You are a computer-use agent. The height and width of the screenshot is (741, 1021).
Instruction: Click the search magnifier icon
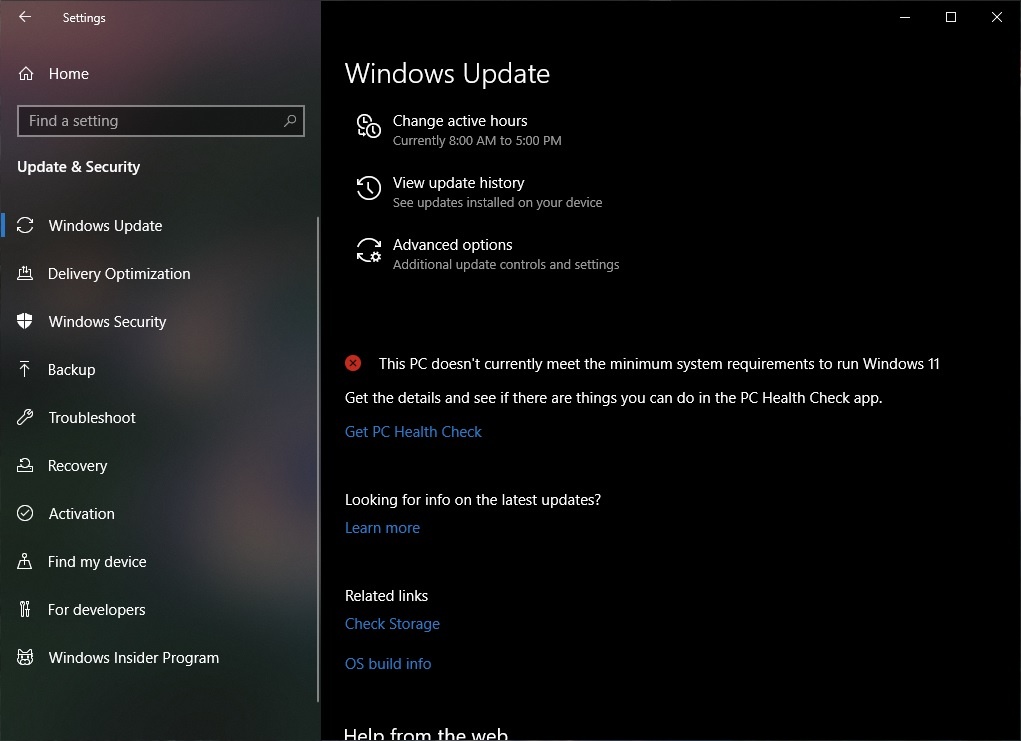point(290,120)
